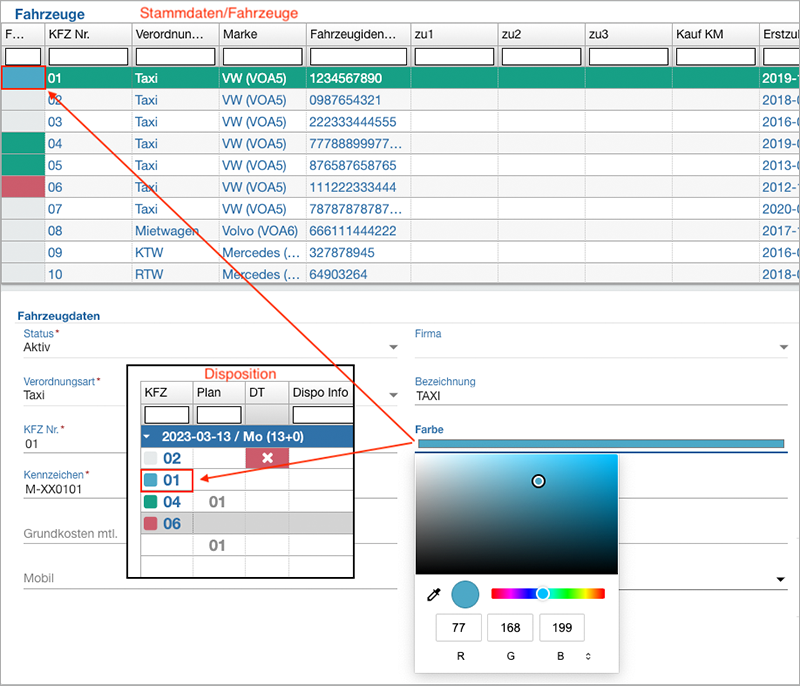Sort by the Marke column header
Image resolution: width=800 pixels, height=686 pixels.
260,34
